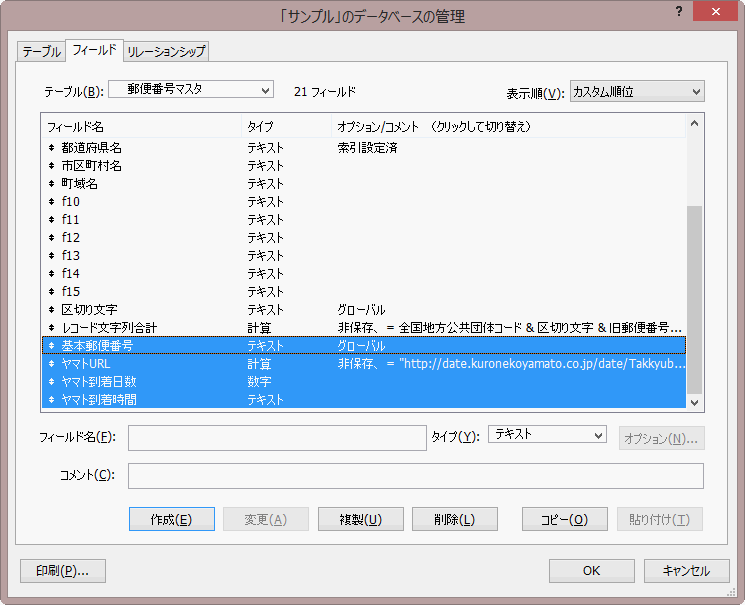Click the 索引設定済 option text
The height and width of the screenshot is (605, 745).
point(367,148)
